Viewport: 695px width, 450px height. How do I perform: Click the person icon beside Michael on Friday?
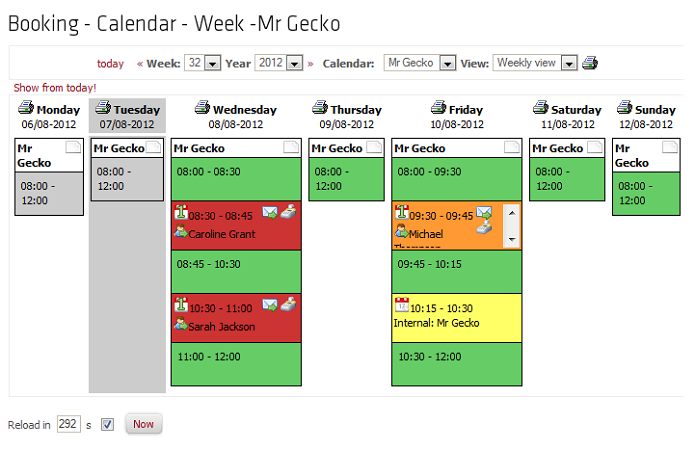402,231
